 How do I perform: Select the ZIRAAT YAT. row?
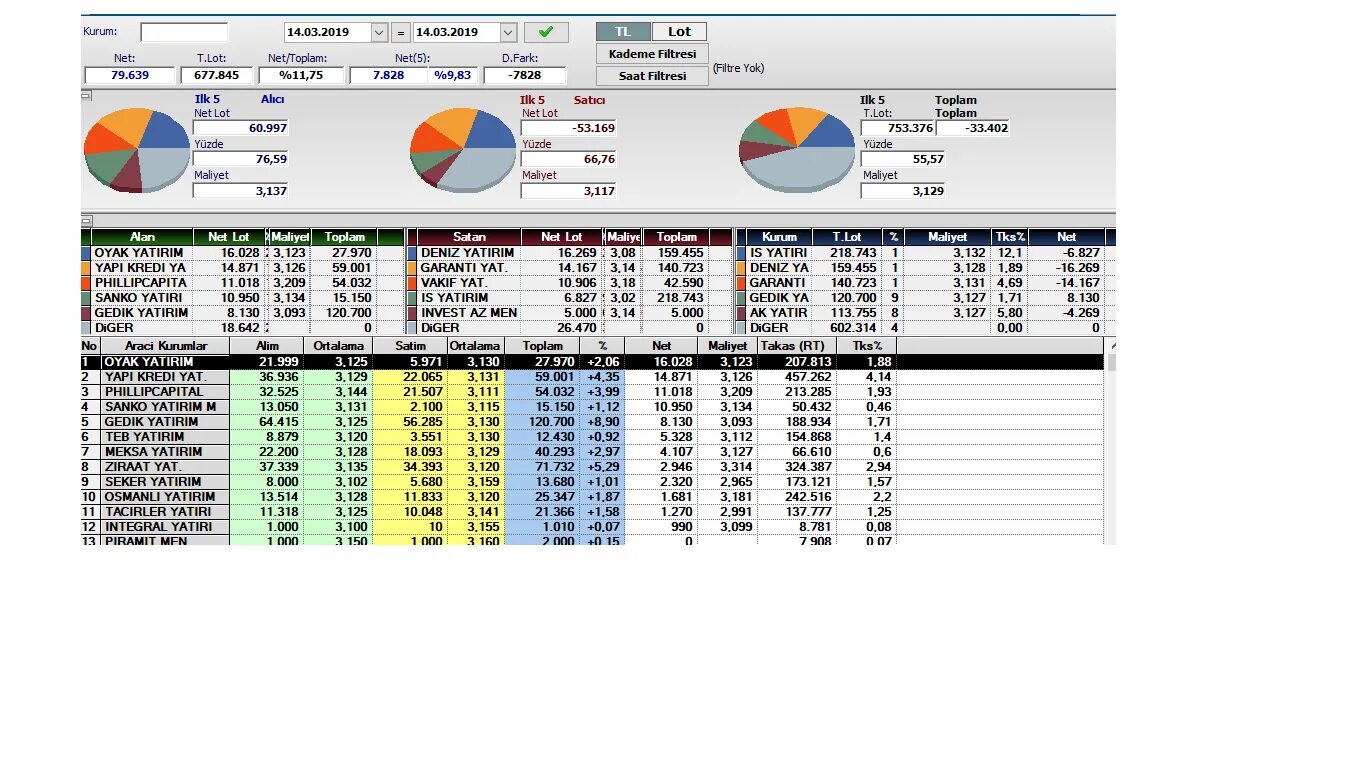tap(593, 466)
